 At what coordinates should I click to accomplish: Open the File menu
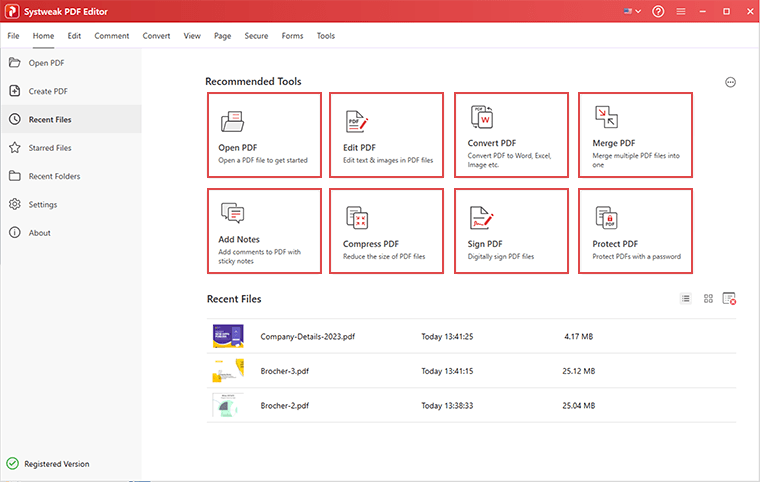(14, 36)
